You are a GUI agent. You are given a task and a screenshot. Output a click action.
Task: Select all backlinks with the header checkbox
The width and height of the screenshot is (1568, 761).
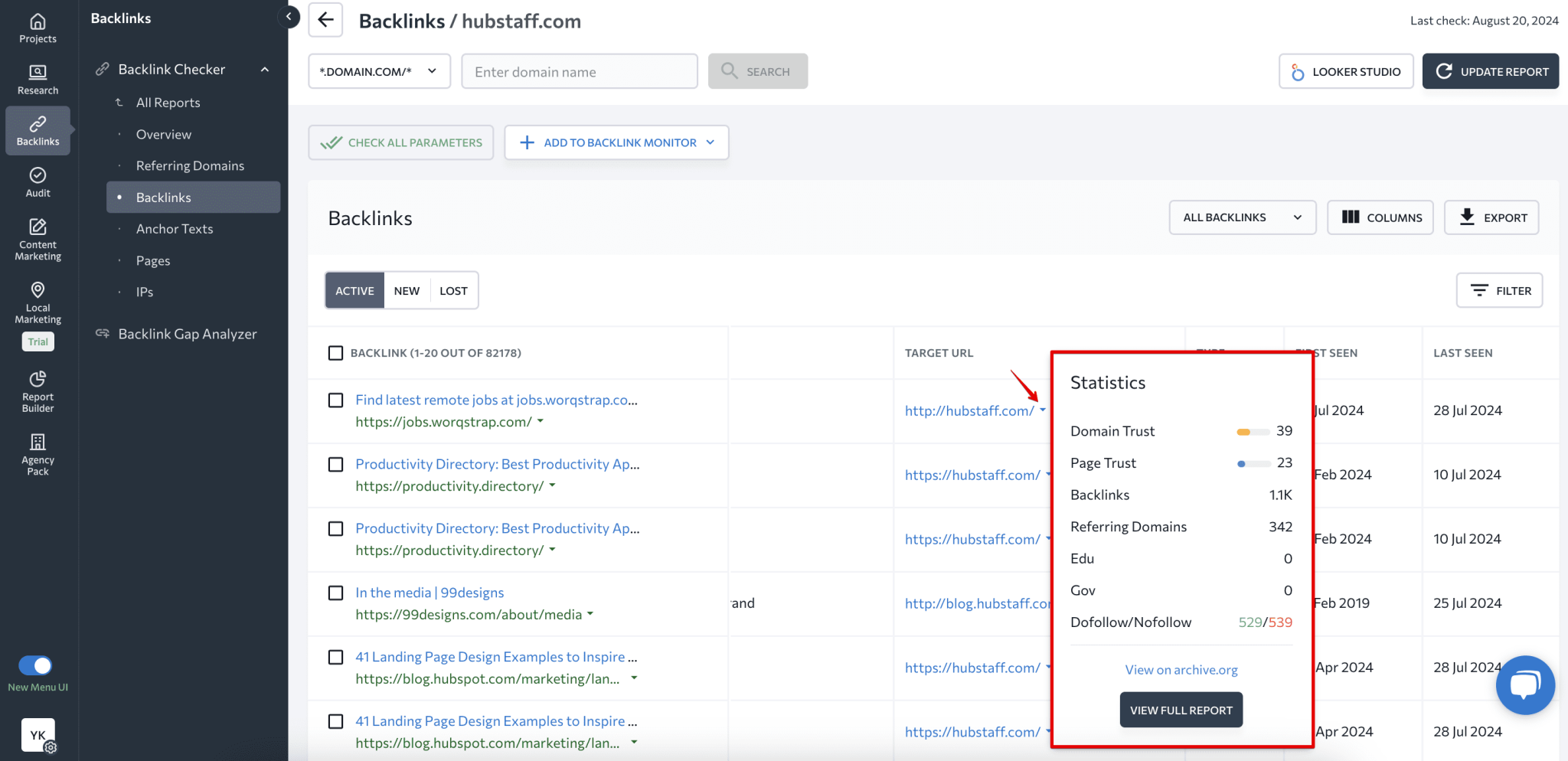coord(335,353)
